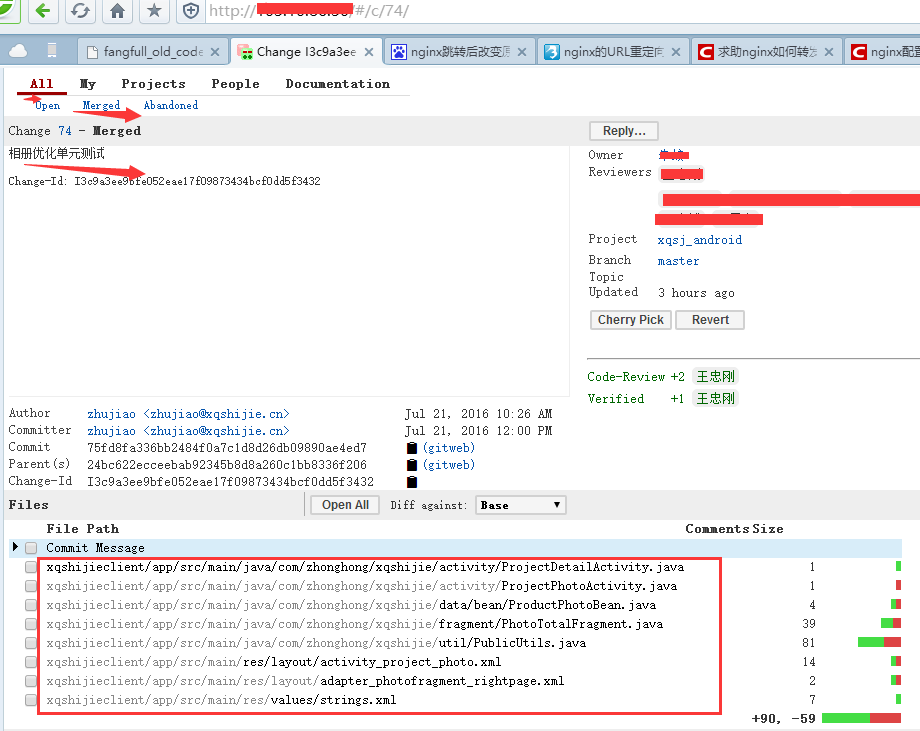This screenshot has width=920, height=731.
Task: Click the Merged changes link
Action: (101, 106)
